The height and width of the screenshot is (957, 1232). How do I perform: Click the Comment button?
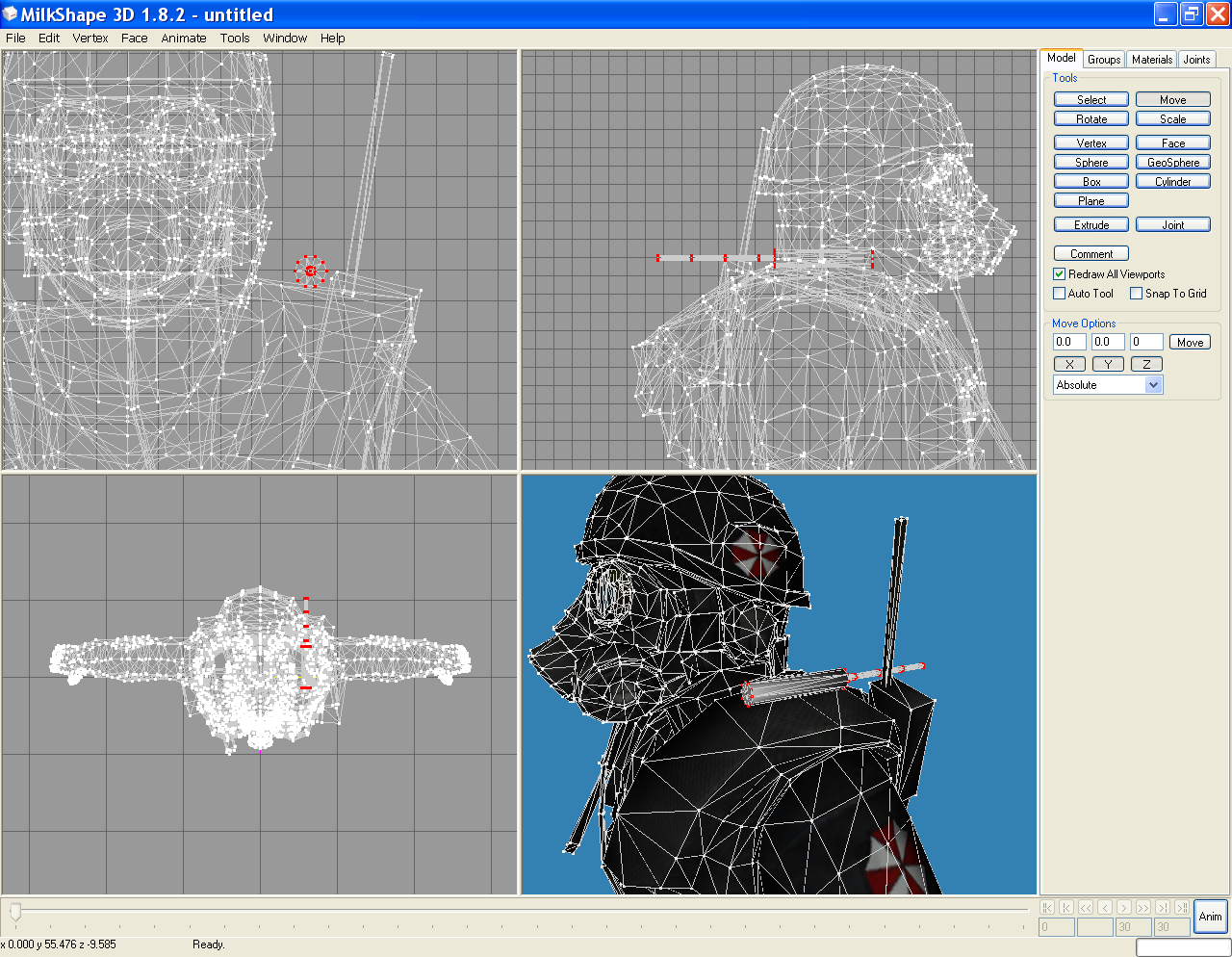coord(1091,254)
